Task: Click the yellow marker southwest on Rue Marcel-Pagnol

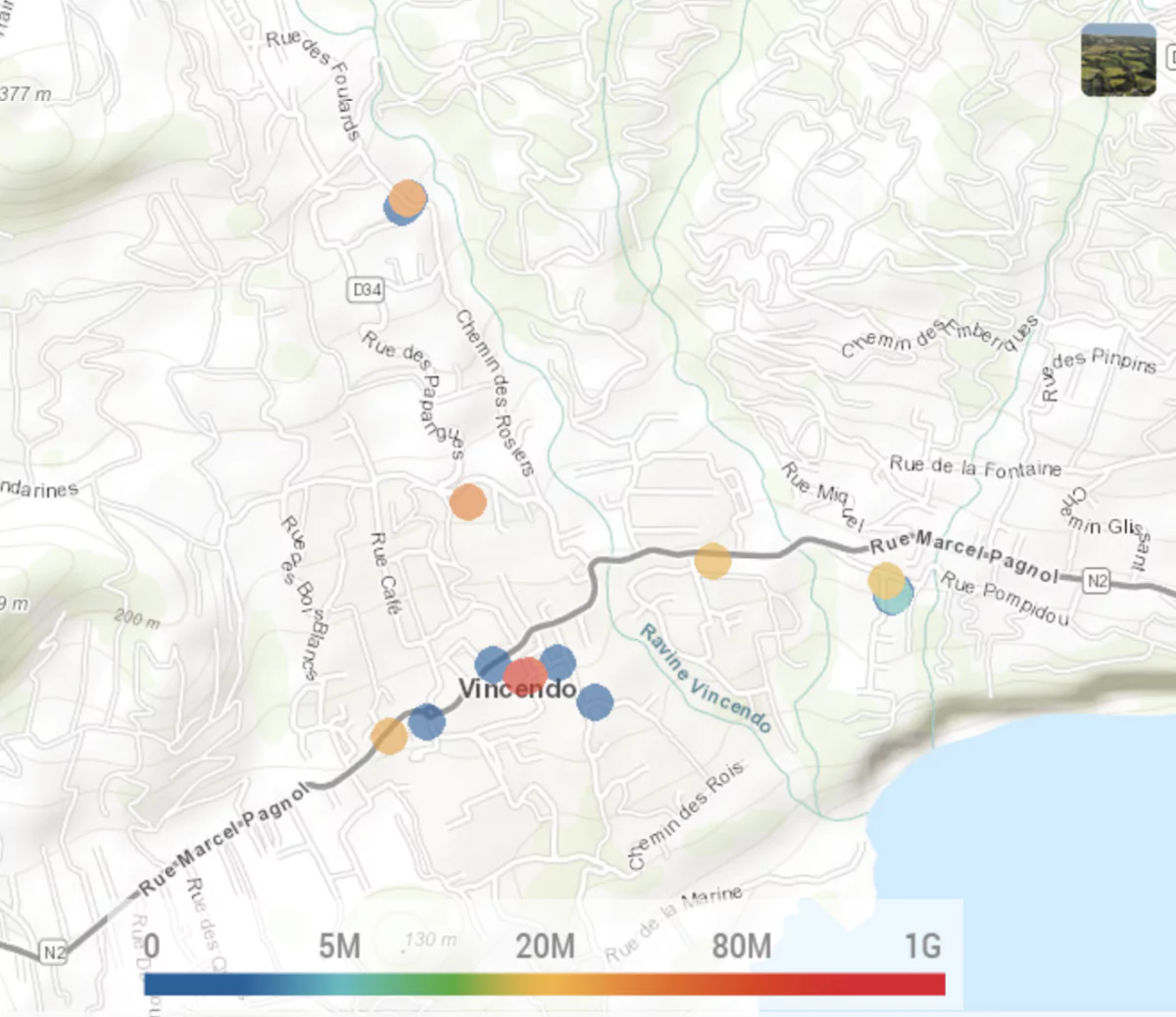Action: coord(389,735)
